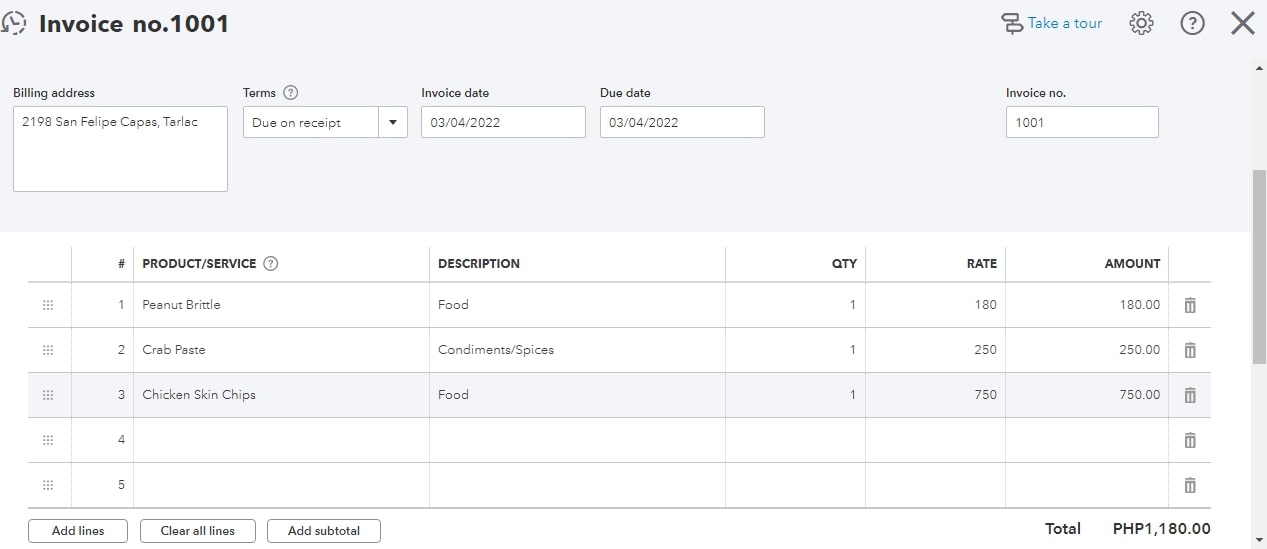Click the Add lines button
This screenshot has width=1267, height=549.
[78, 531]
